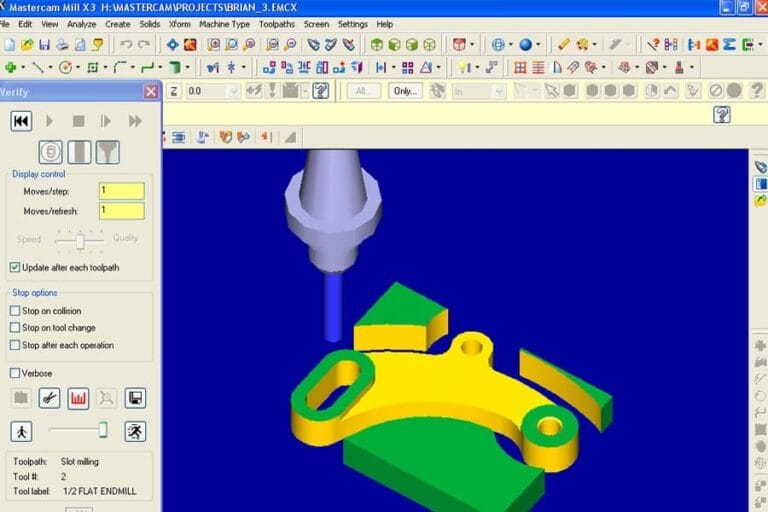Tick the Verbose checkbox
The image size is (768, 512).
click(x=15, y=373)
